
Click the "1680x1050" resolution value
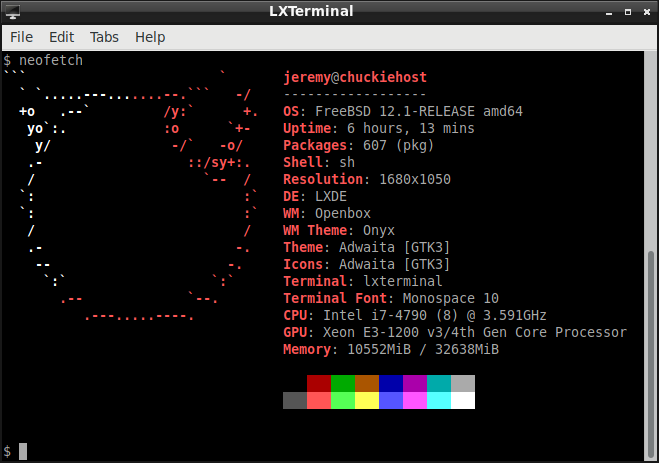point(415,179)
